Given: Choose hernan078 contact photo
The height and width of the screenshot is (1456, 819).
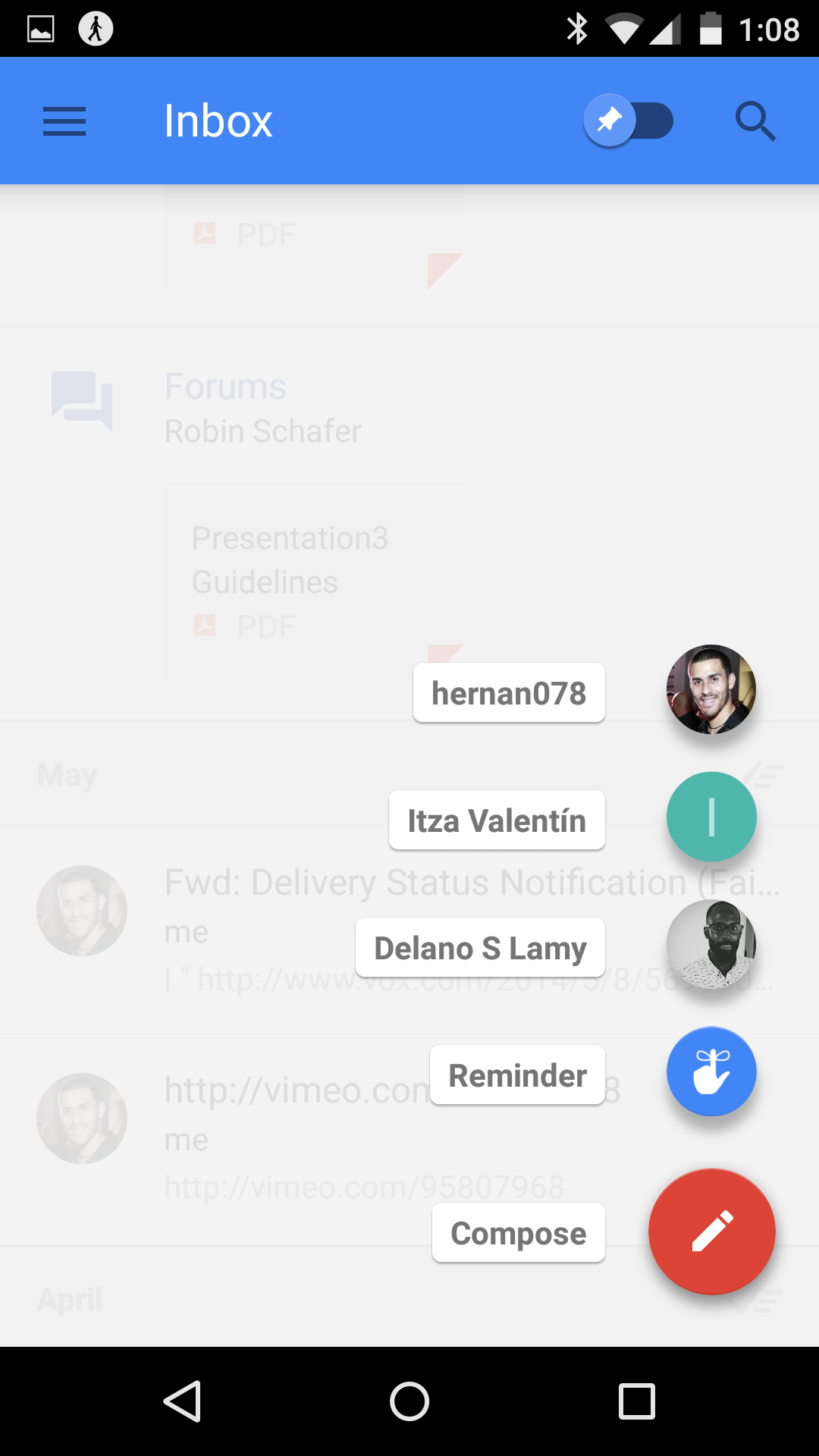Looking at the screenshot, I should click(711, 689).
